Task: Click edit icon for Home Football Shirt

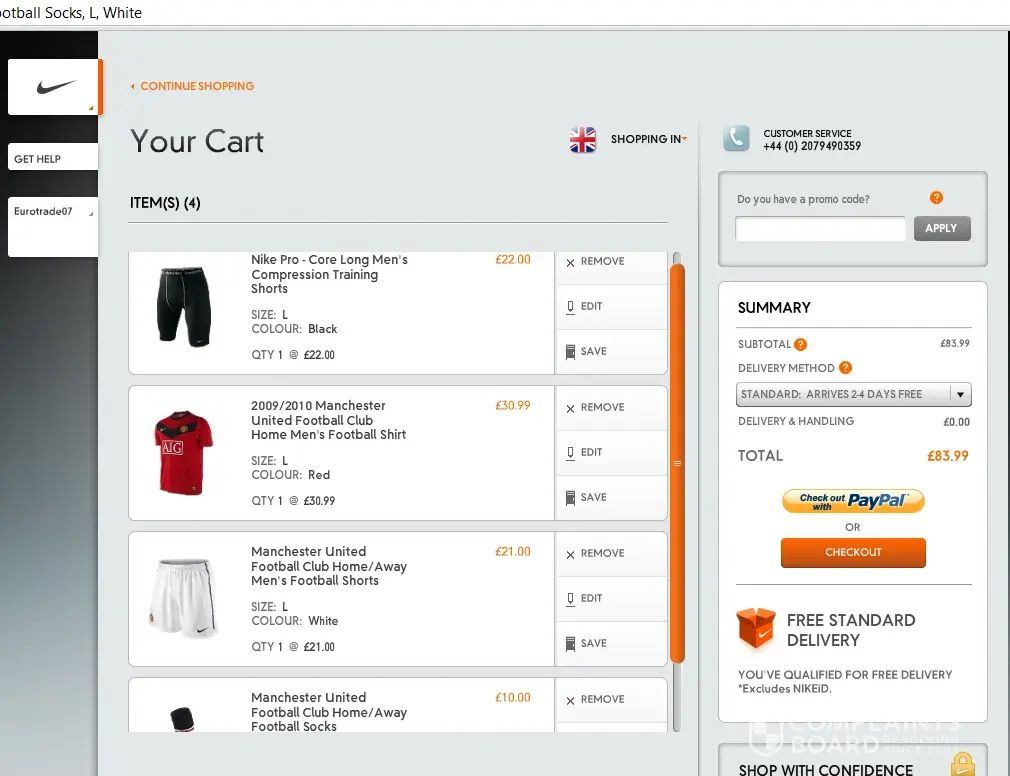Action: [x=570, y=453]
